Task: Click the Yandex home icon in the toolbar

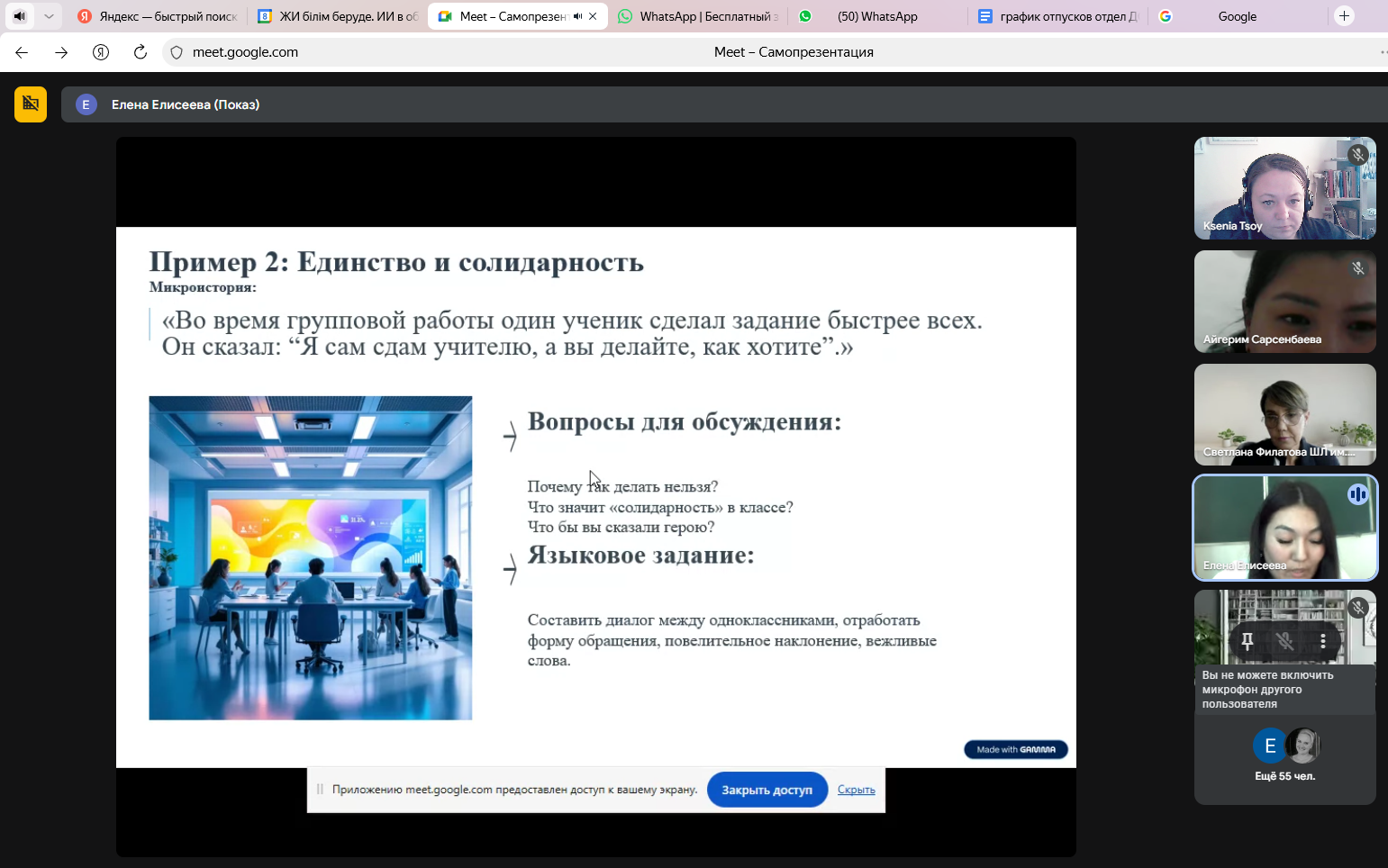Action: (101, 52)
